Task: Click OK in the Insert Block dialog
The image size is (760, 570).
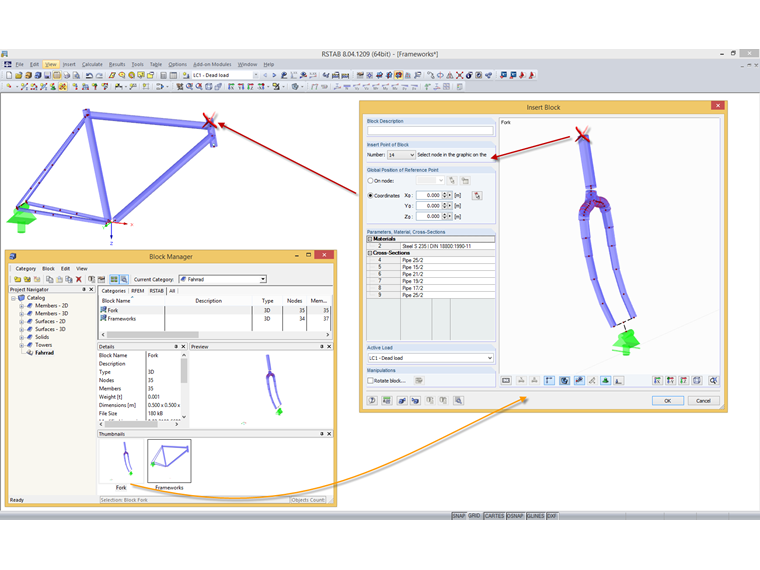Action: (667, 400)
